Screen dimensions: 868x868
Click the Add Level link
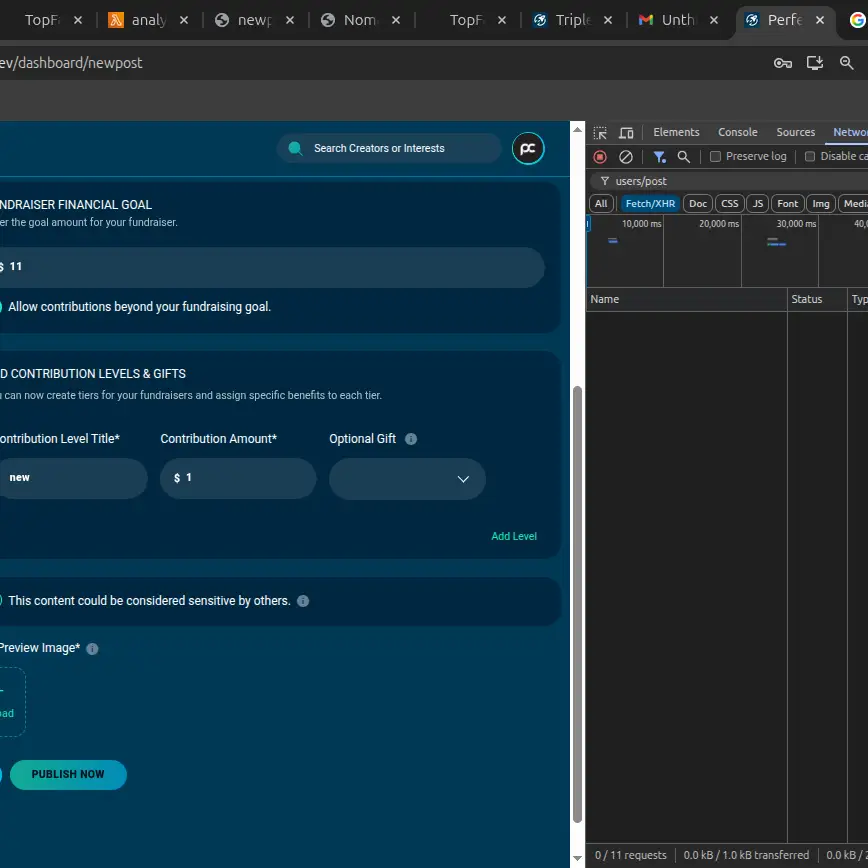[514, 537]
